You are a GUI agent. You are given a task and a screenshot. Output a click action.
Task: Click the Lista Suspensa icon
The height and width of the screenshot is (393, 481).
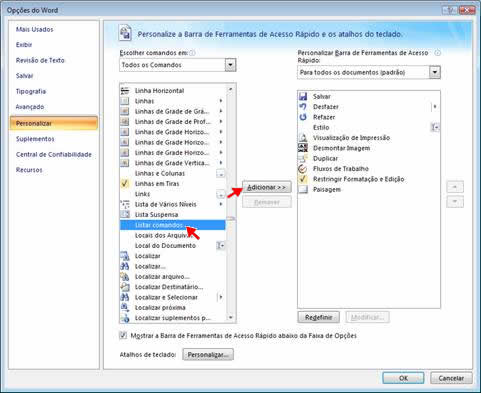125,214
